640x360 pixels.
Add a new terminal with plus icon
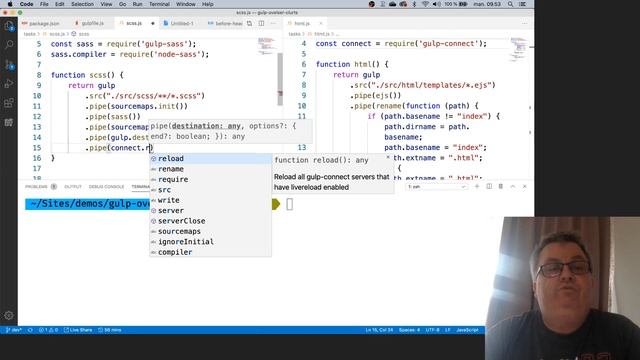coord(477,187)
